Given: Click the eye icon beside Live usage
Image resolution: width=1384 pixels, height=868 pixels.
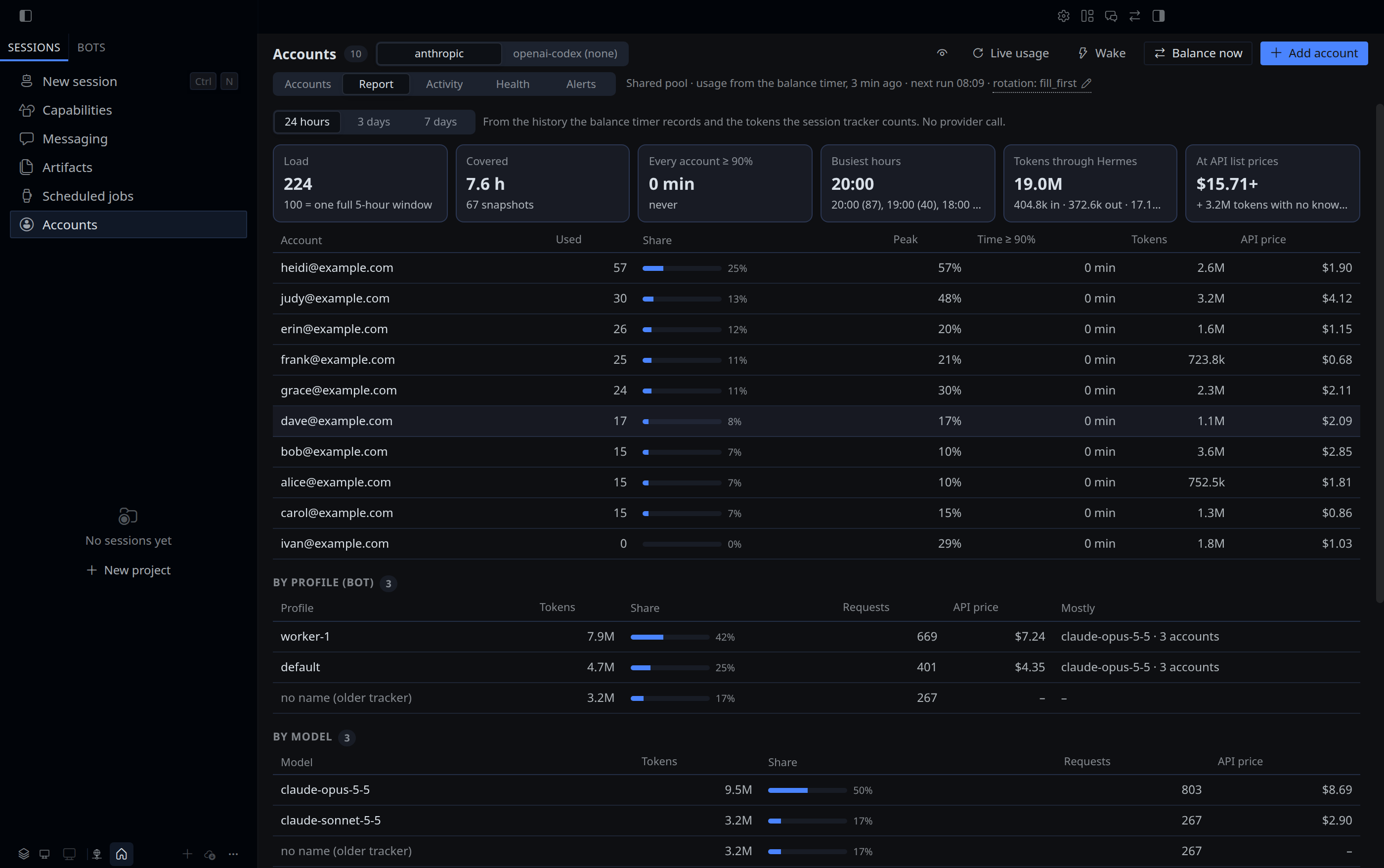Looking at the screenshot, I should (942, 53).
